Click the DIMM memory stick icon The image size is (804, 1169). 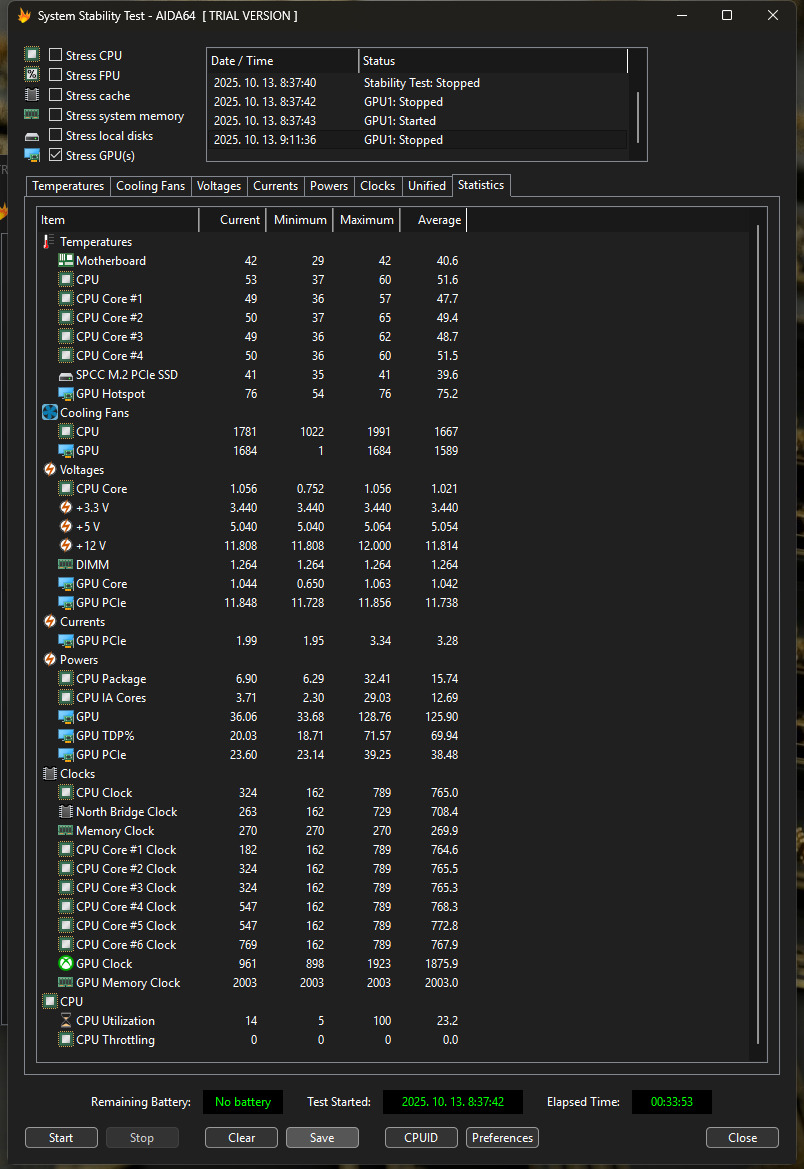[x=66, y=564]
